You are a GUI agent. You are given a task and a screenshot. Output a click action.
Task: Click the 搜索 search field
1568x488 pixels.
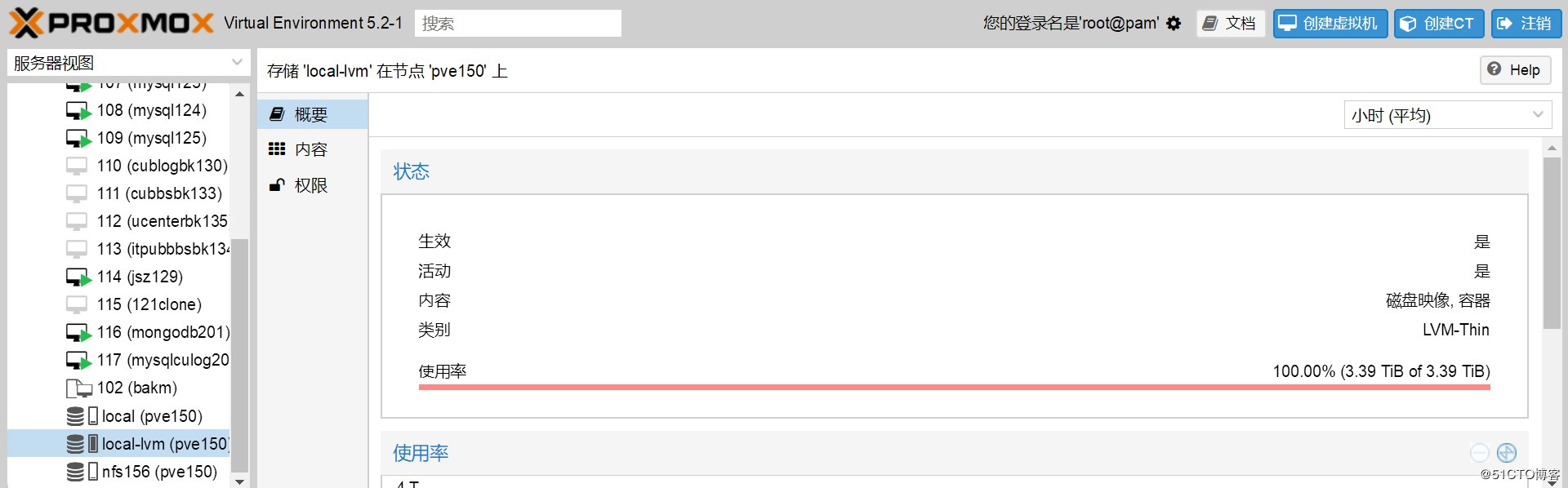518,24
